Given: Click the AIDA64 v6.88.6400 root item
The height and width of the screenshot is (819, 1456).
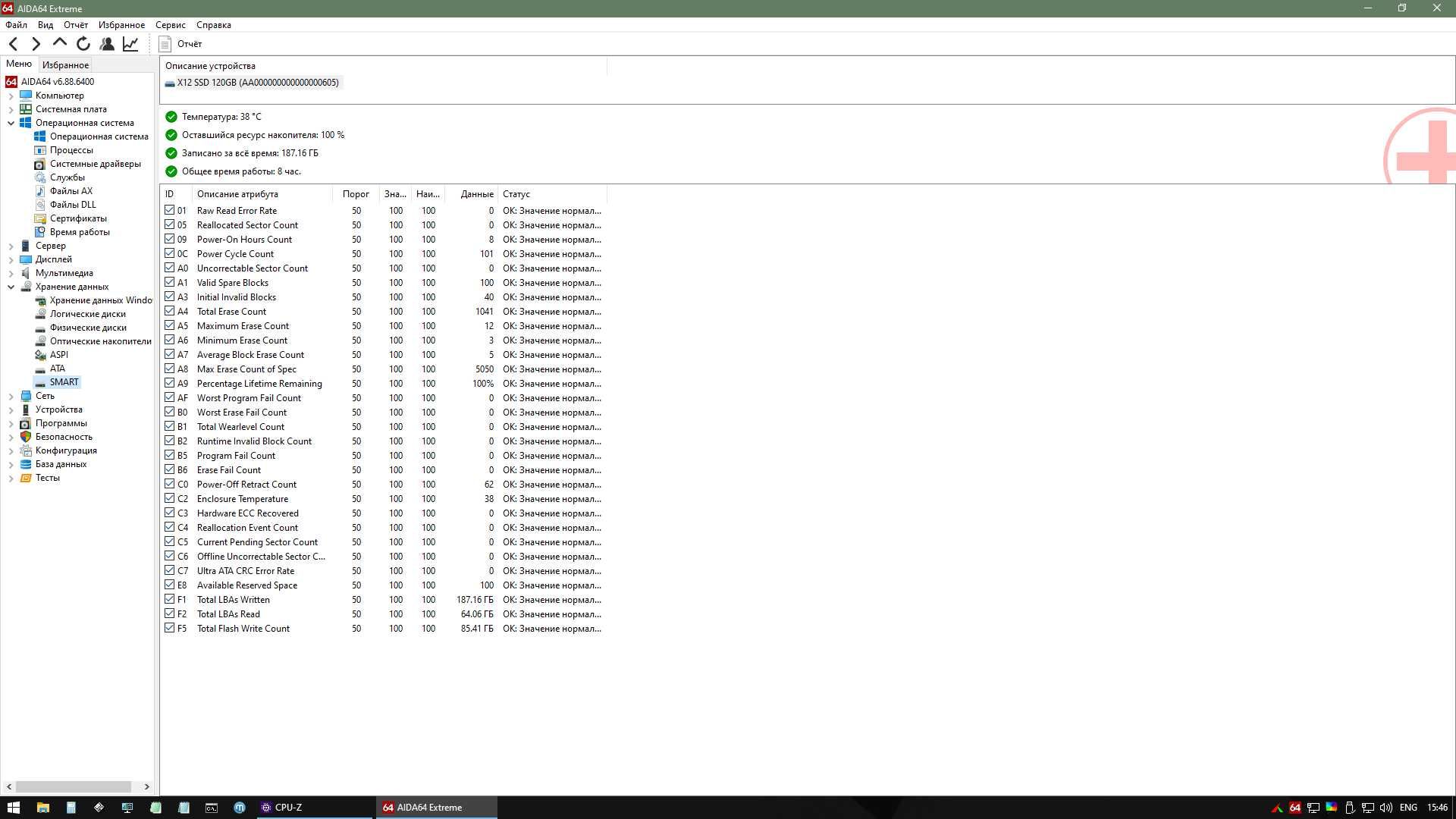Looking at the screenshot, I should (x=57, y=82).
